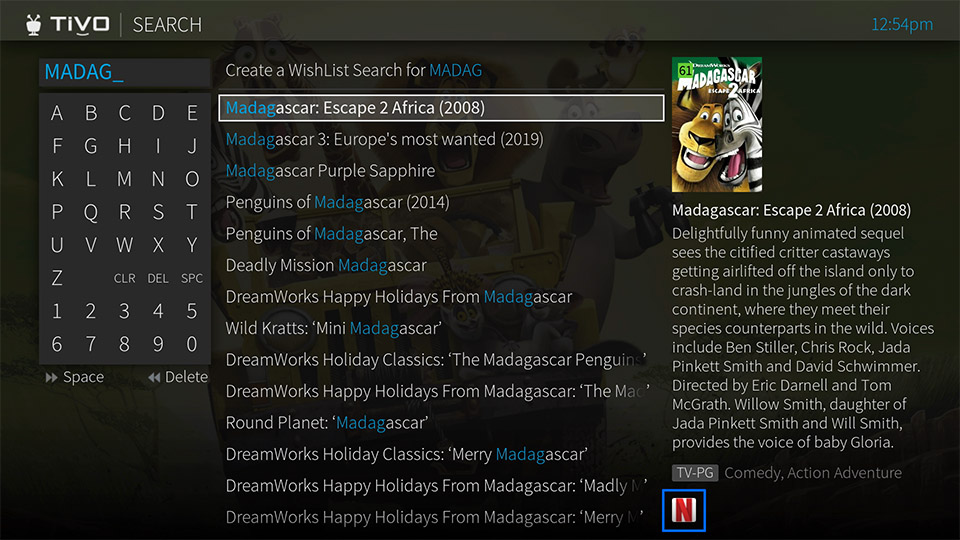Select letter A on the keypad
Image resolution: width=960 pixels, height=540 pixels.
tap(57, 113)
